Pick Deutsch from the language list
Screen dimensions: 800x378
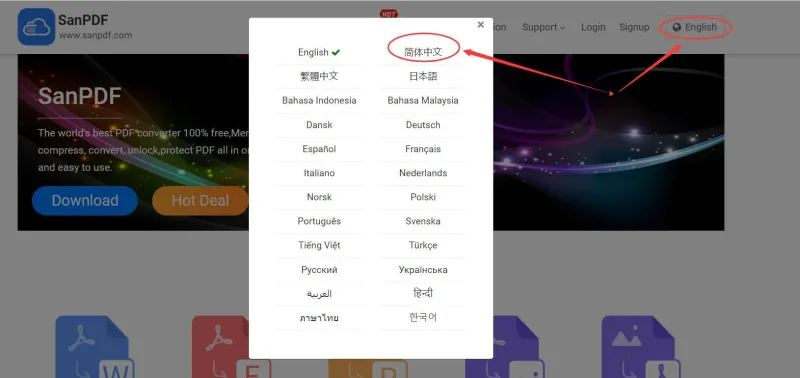point(423,125)
